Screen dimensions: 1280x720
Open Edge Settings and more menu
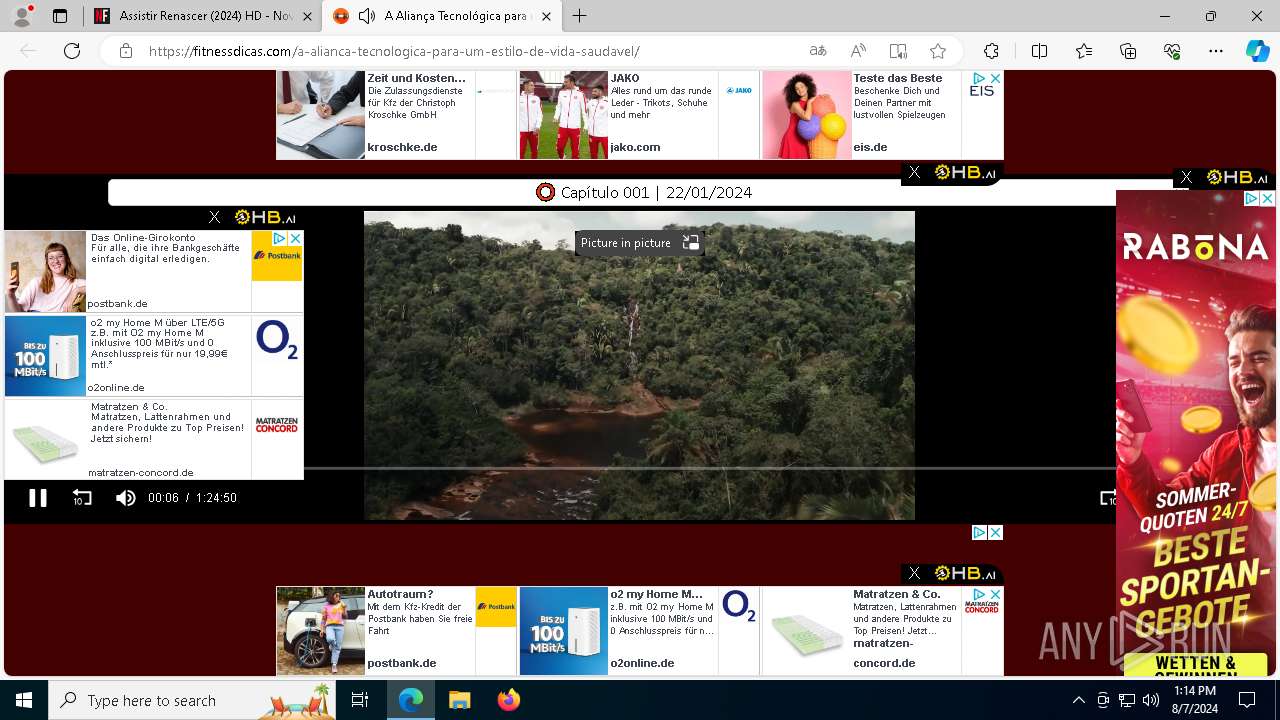click(x=1216, y=51)
